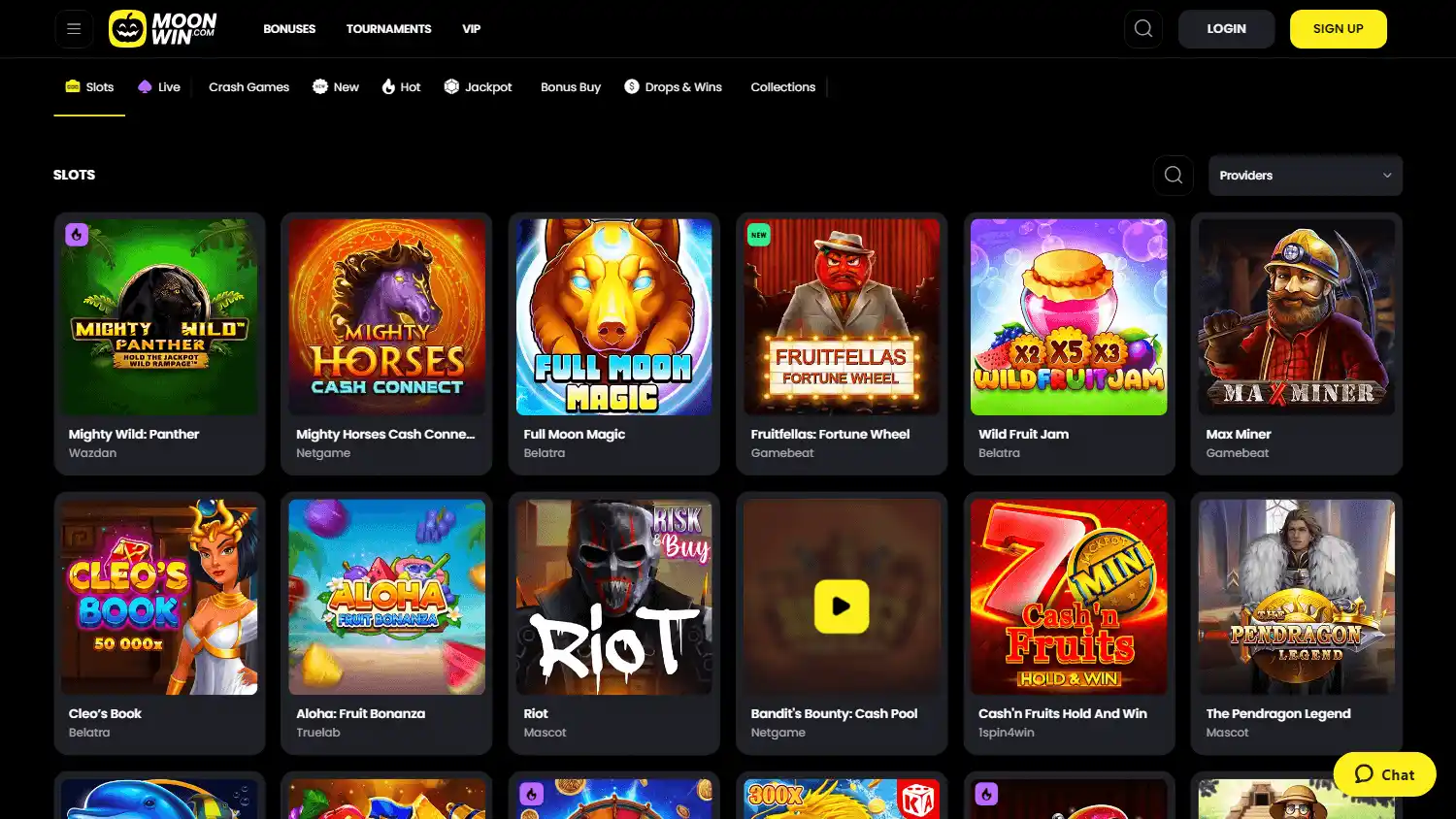Image resolution: width=1456 pixels, height=819 pixels.
Task: Open Mighty Horses Cash Connect thumbnail
Action: tap(386, 317)
